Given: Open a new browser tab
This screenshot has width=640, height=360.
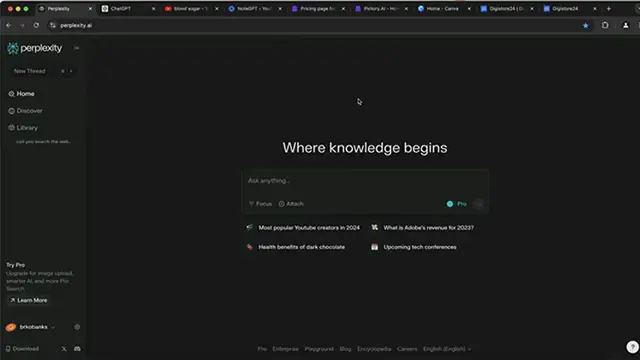Looking at the screenshot, I should (x=609, y=9).
